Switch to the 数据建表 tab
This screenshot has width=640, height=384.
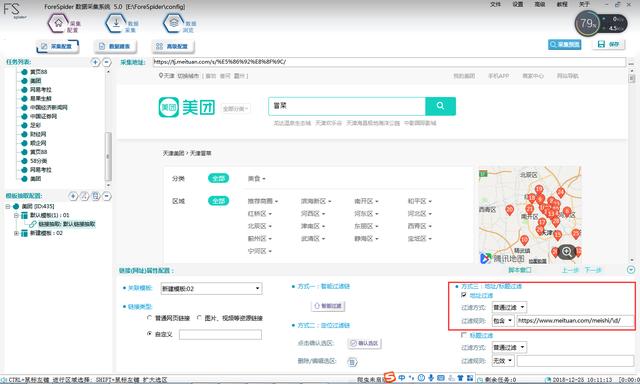click(115, 46)
